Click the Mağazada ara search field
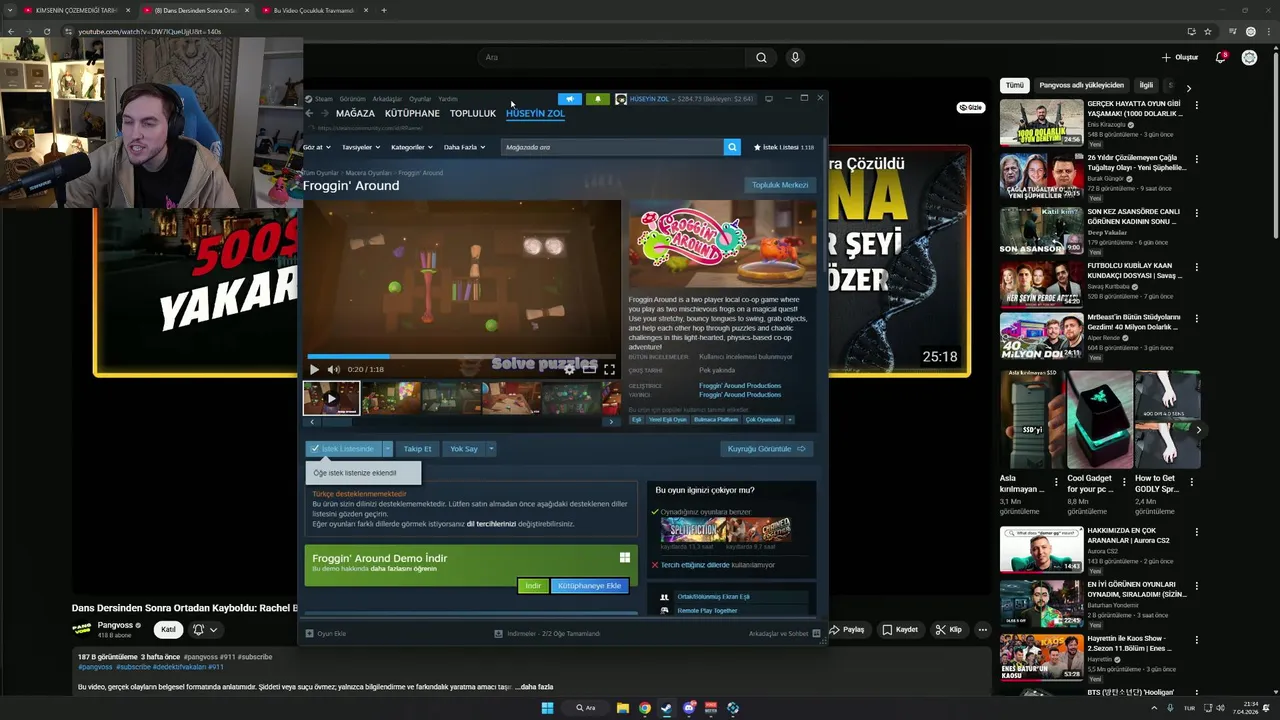The width and height of the screenshot is (1280, 720). 612,147
